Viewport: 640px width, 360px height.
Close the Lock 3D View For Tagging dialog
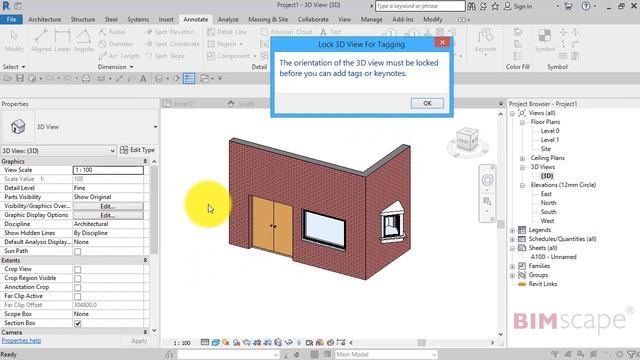(x=442, y=42)
